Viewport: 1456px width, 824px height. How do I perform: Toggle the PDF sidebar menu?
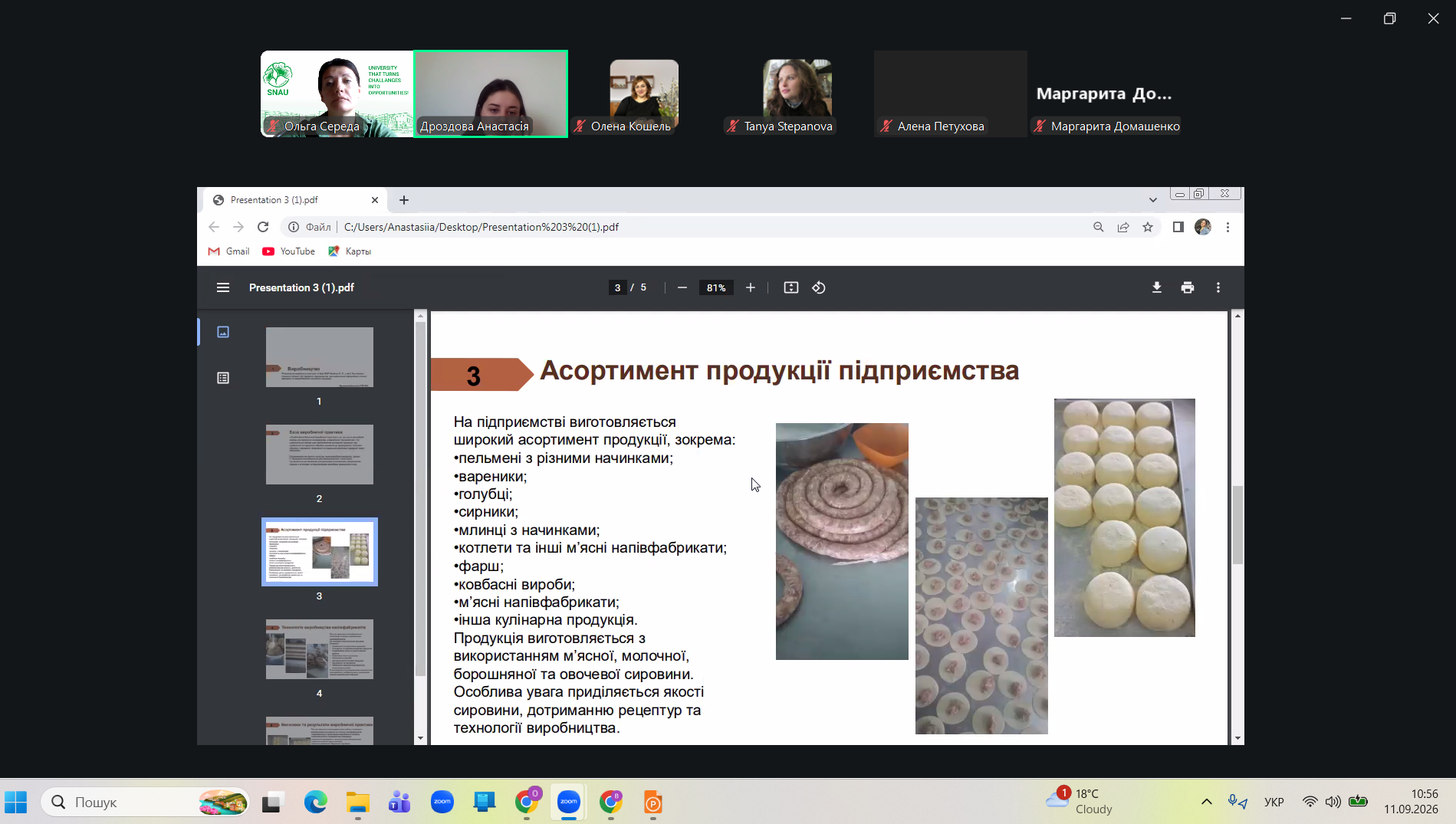[x=223, y=287]
